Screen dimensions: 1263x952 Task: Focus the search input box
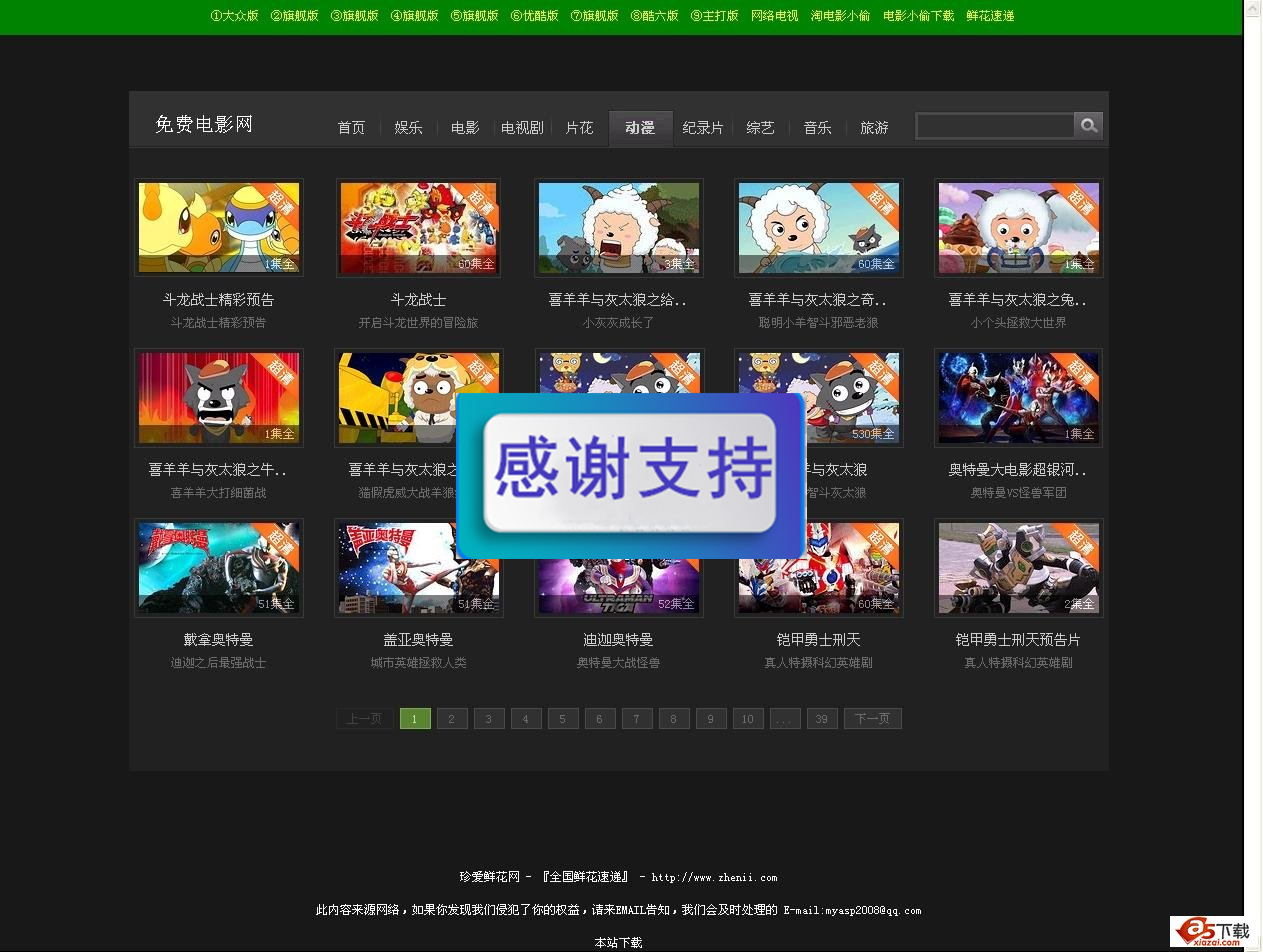point(995,125)
